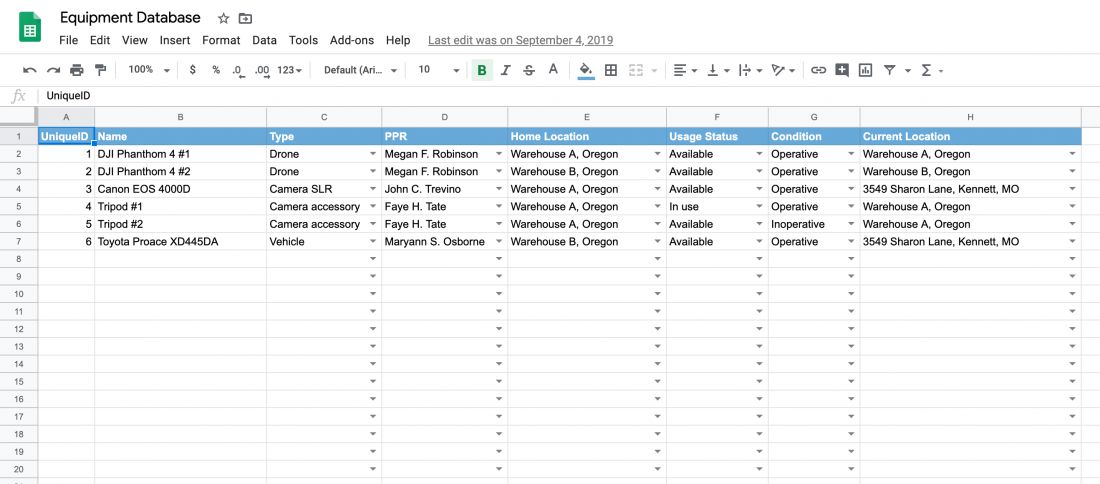Star the Equipment Database document
The height and width of the screenshot is (484, 1100).
(x=223, y=18)
